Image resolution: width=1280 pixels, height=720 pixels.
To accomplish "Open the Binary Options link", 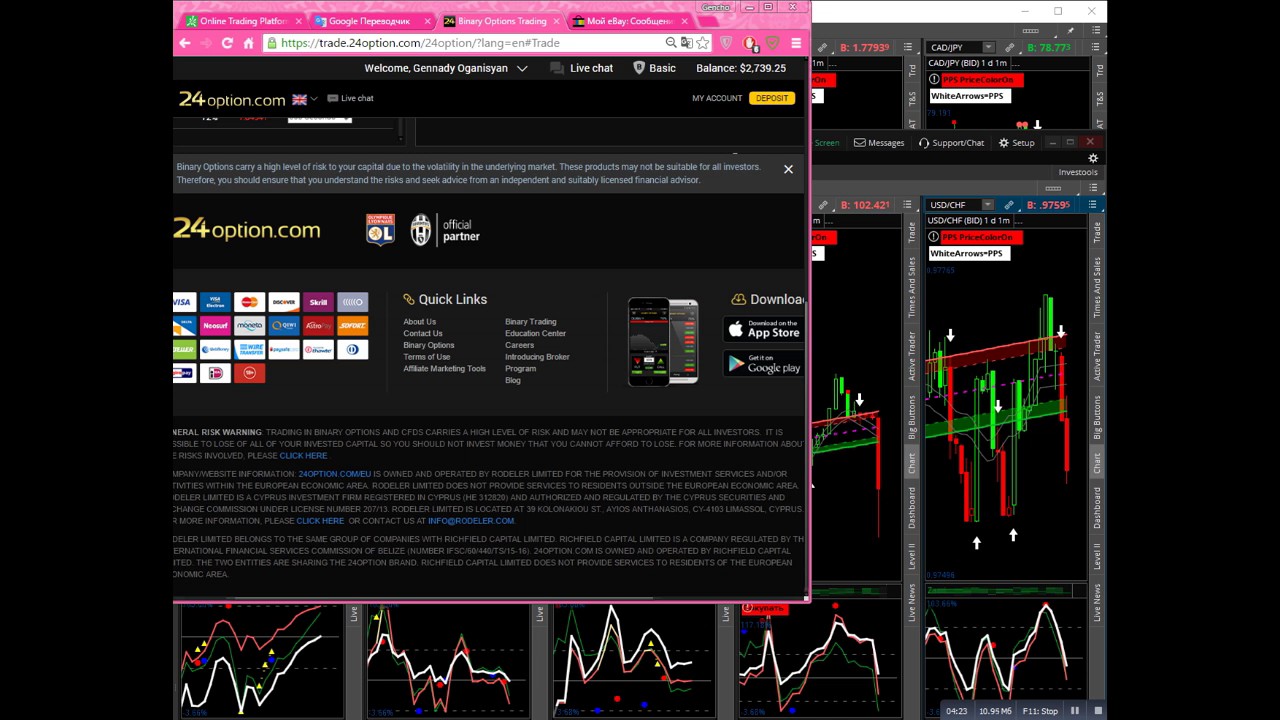I will pyautogui.click(x=428, y=345).
